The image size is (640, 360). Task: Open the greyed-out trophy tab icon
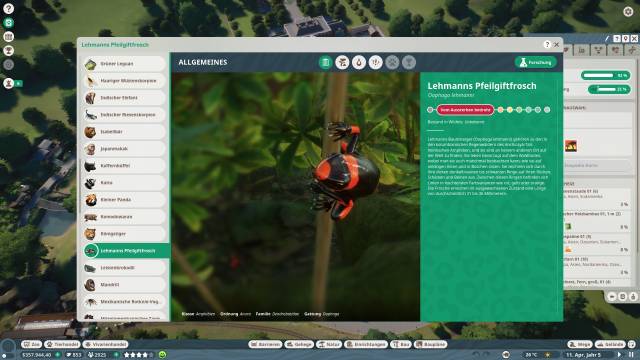click(409, 62)
